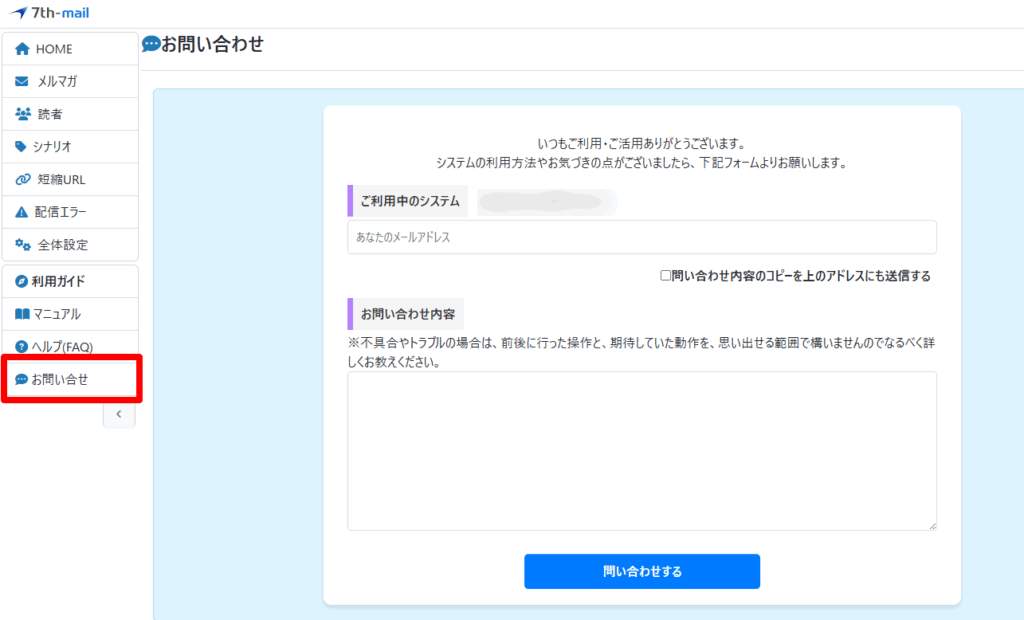
Task: Click inside the お問い合わせ内容 text area
Action: point(641,450)
